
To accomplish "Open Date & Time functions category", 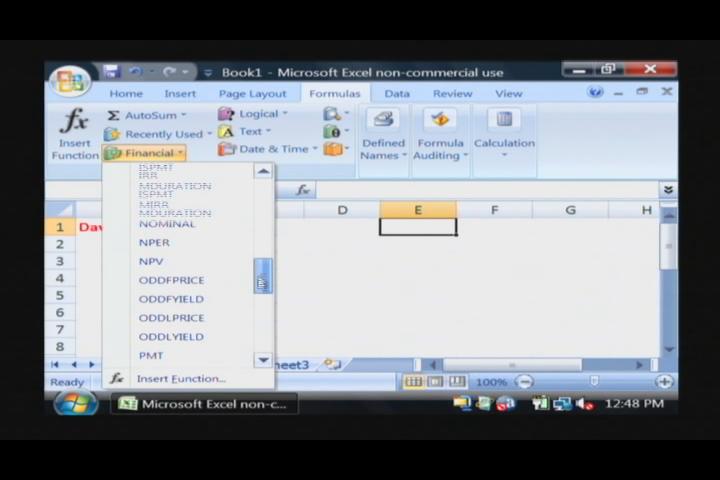I will coord(268,149).
